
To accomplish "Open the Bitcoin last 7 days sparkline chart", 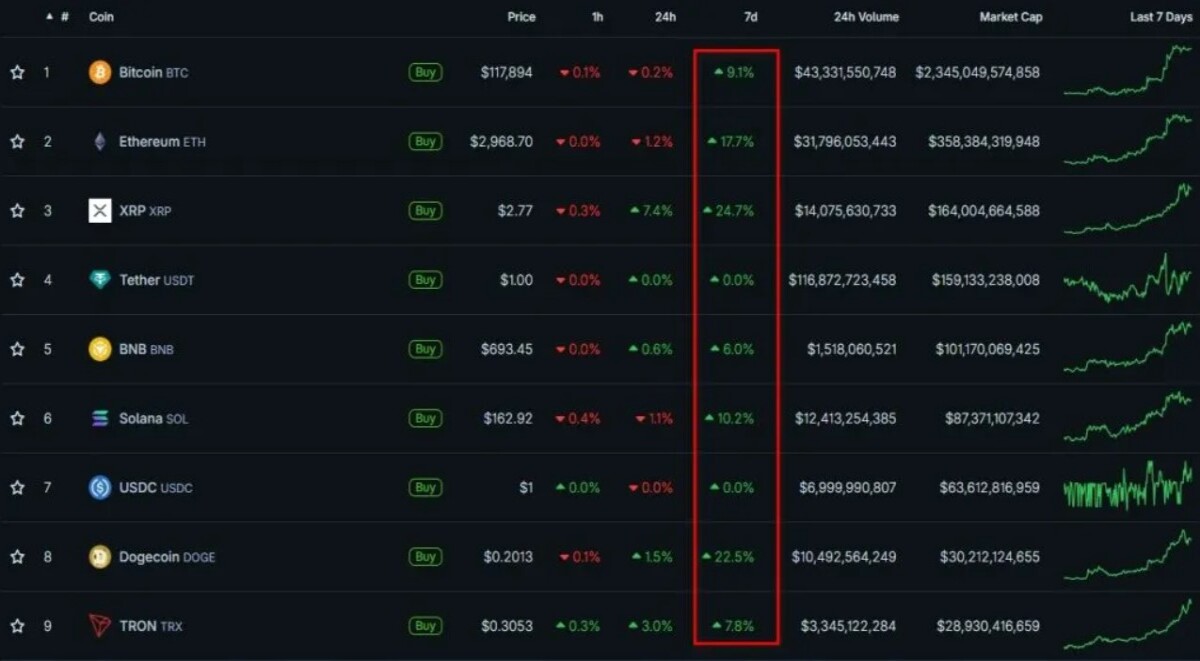I will pos(1128,71).
